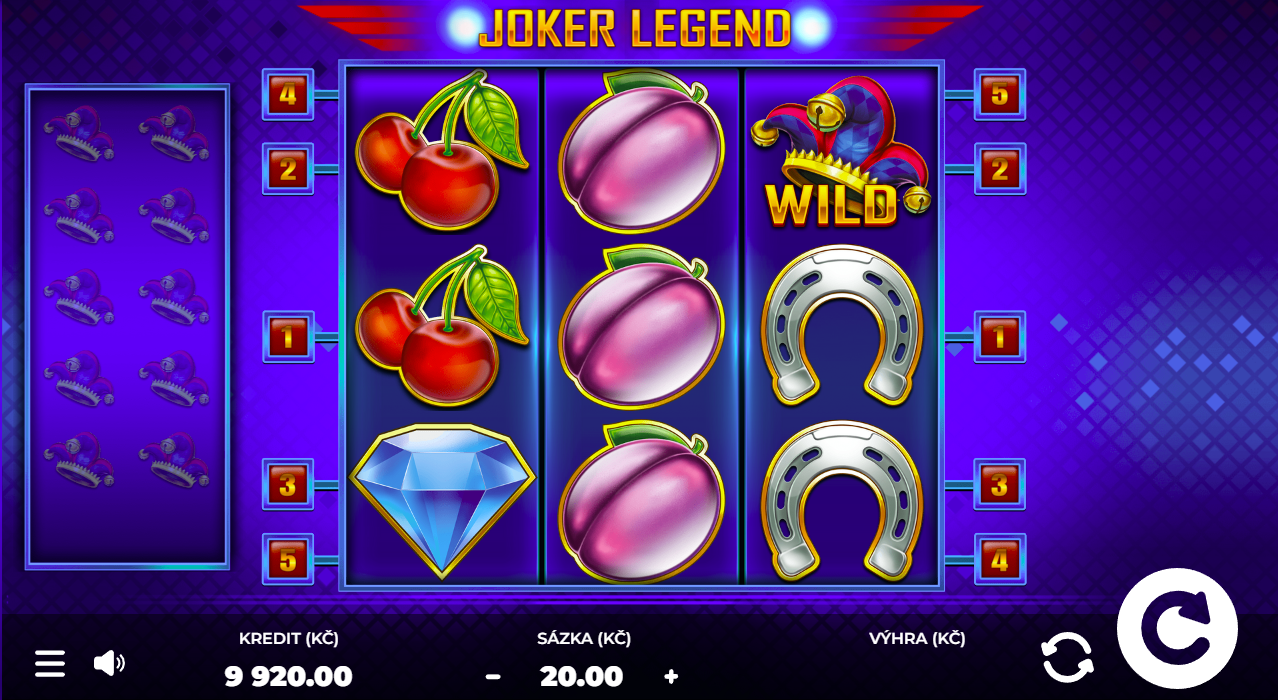This screenshot has height=700, width=1278.
Task: Click the Joker Legend title logo
Action: 635,30
